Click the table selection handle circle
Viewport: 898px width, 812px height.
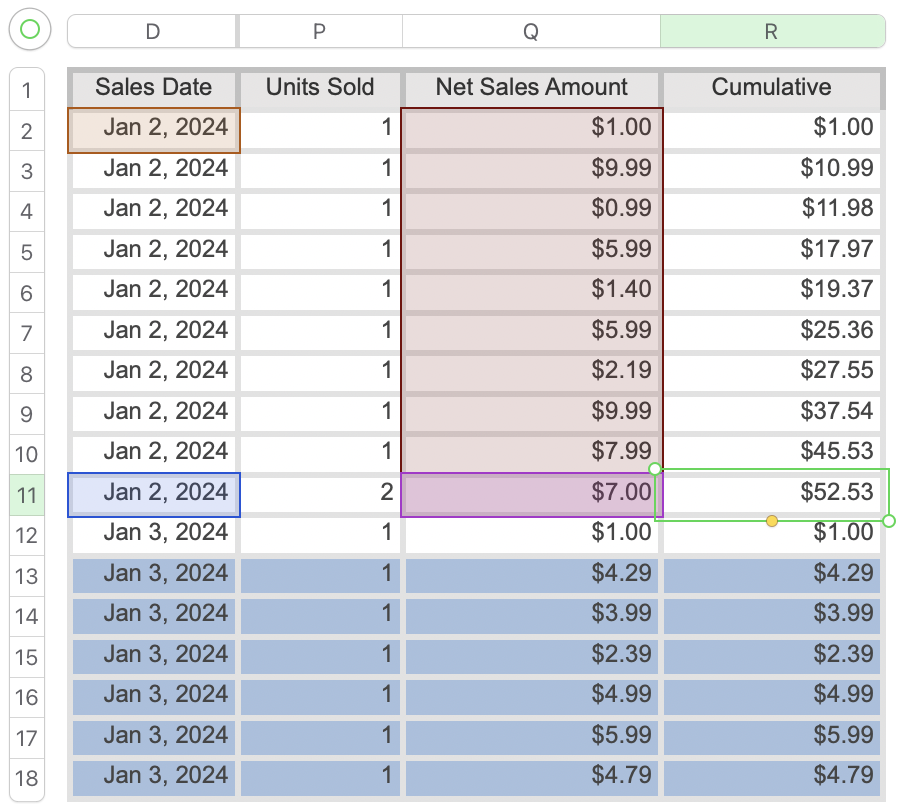pos(30,30)
